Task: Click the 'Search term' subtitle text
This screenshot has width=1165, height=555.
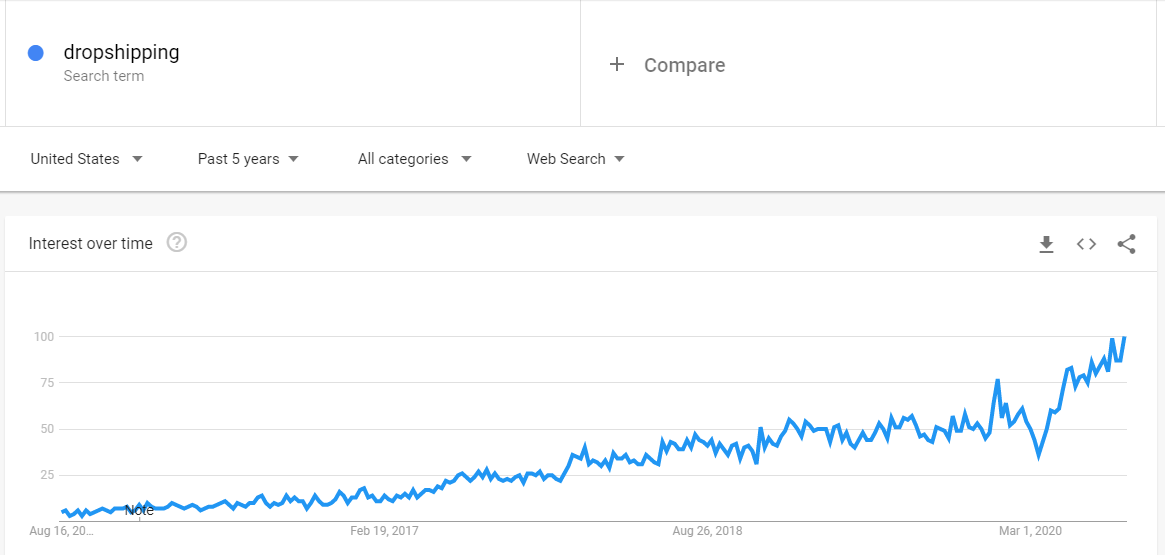Action: coord(104,76)
